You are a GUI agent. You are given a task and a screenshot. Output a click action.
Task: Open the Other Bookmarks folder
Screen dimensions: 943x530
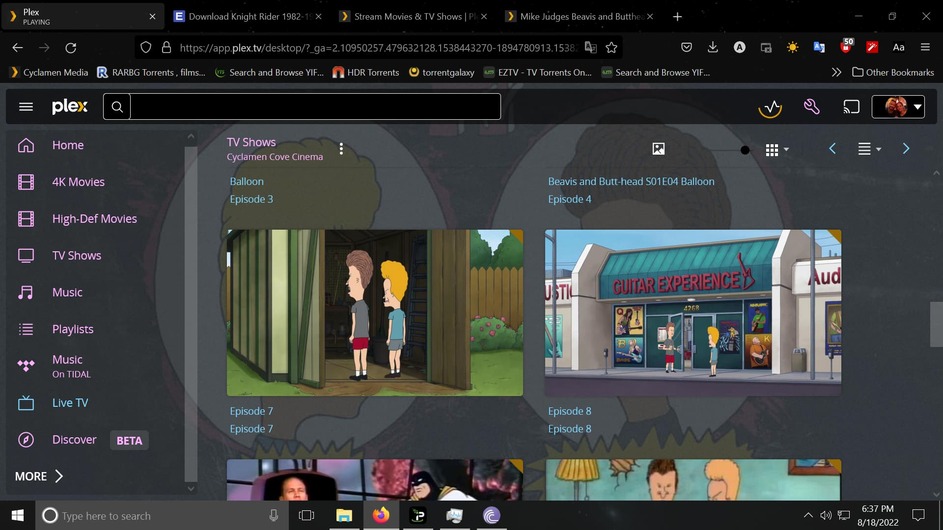(x=893, y=72)
